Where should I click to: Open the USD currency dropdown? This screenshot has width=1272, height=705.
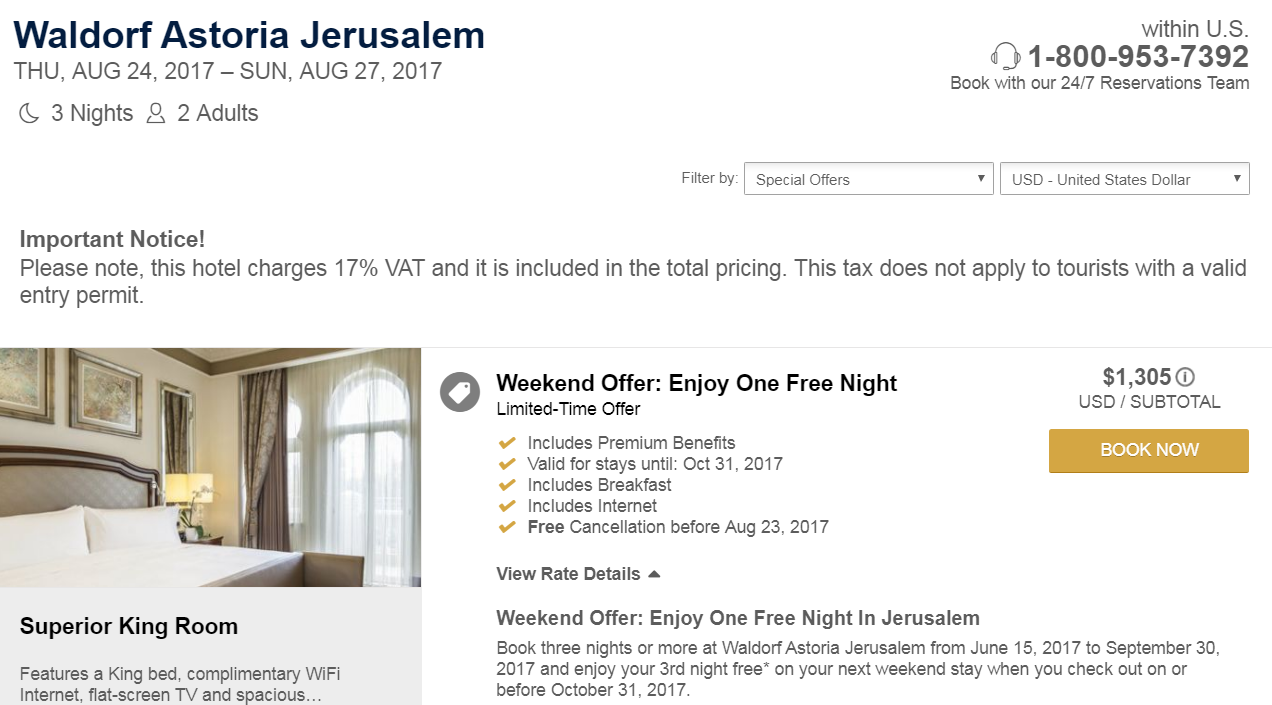(x=1124, y=179)
